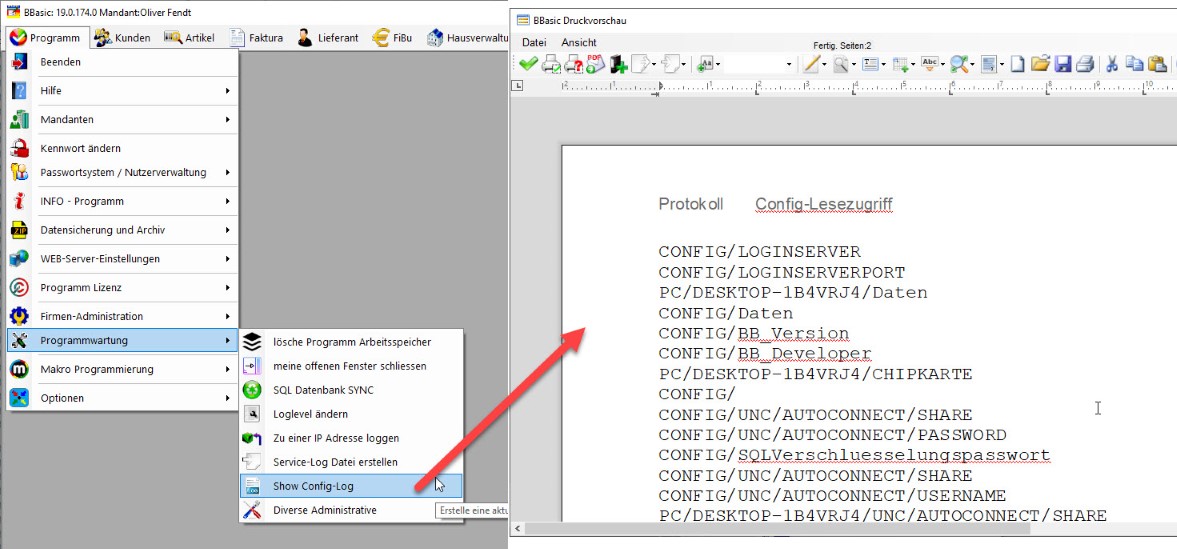The height and width of the screenshot is (549, 1177).
Task: Click the page with right arrow export icon
Action: (x=641, y=64)
